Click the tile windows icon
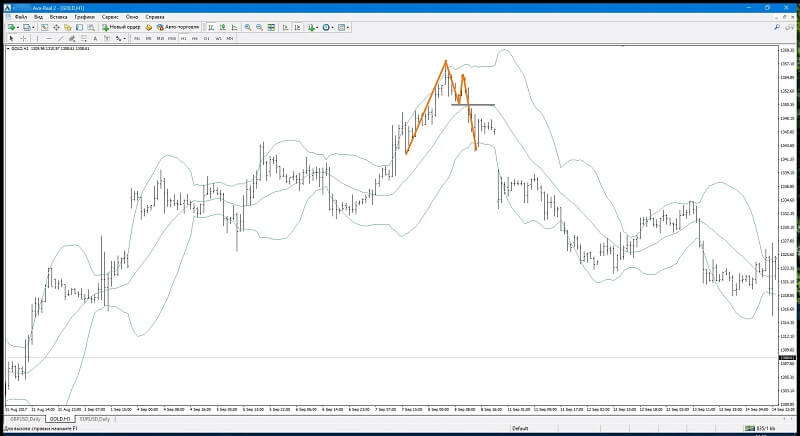The width and height of the screenshot is (800, 436). pyautogui.click(x=271, y=28)
